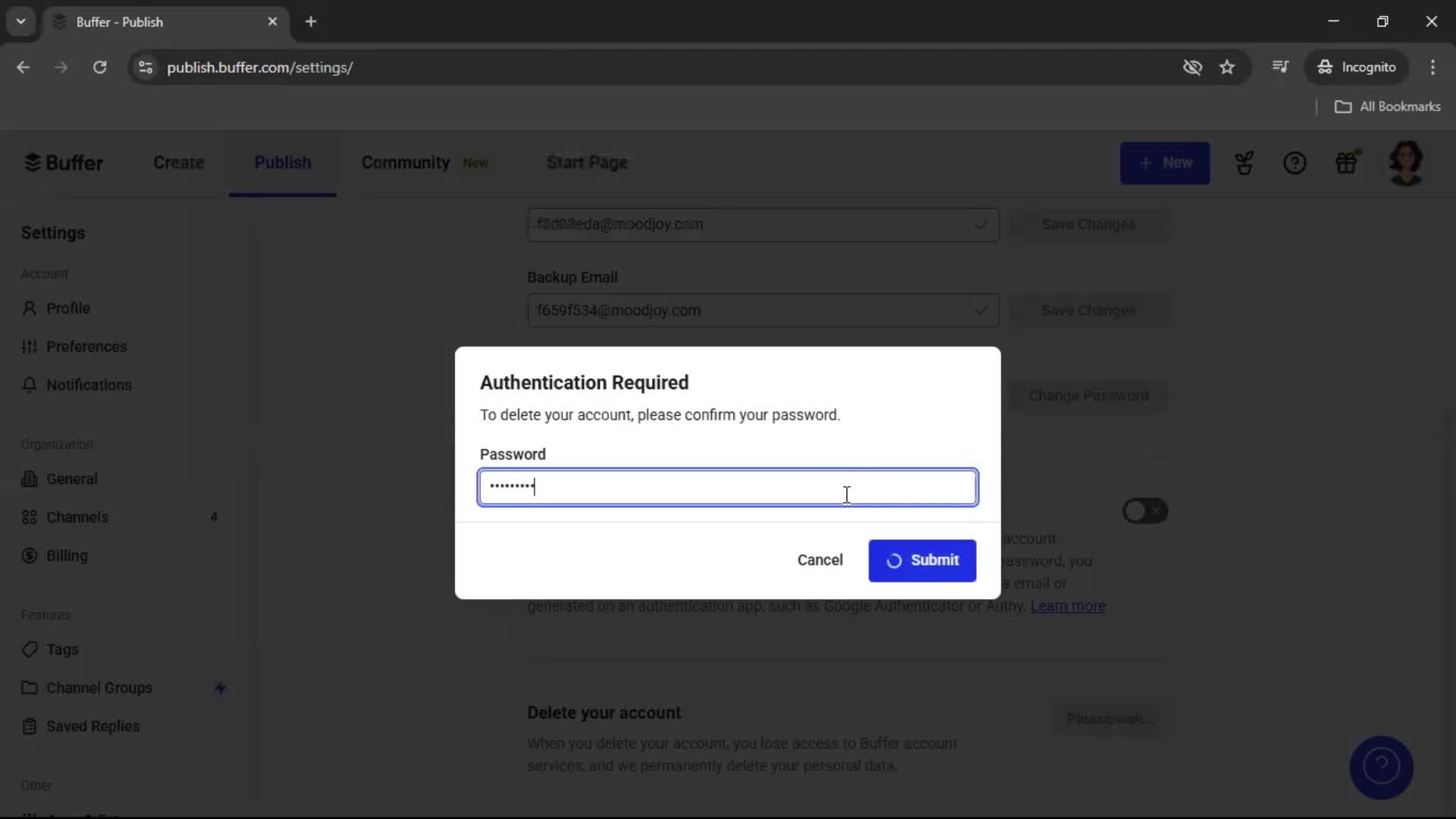Bookmark this page with the star icon
The width and height of the screenshot is (1456, 819).
coord(1227,67)
